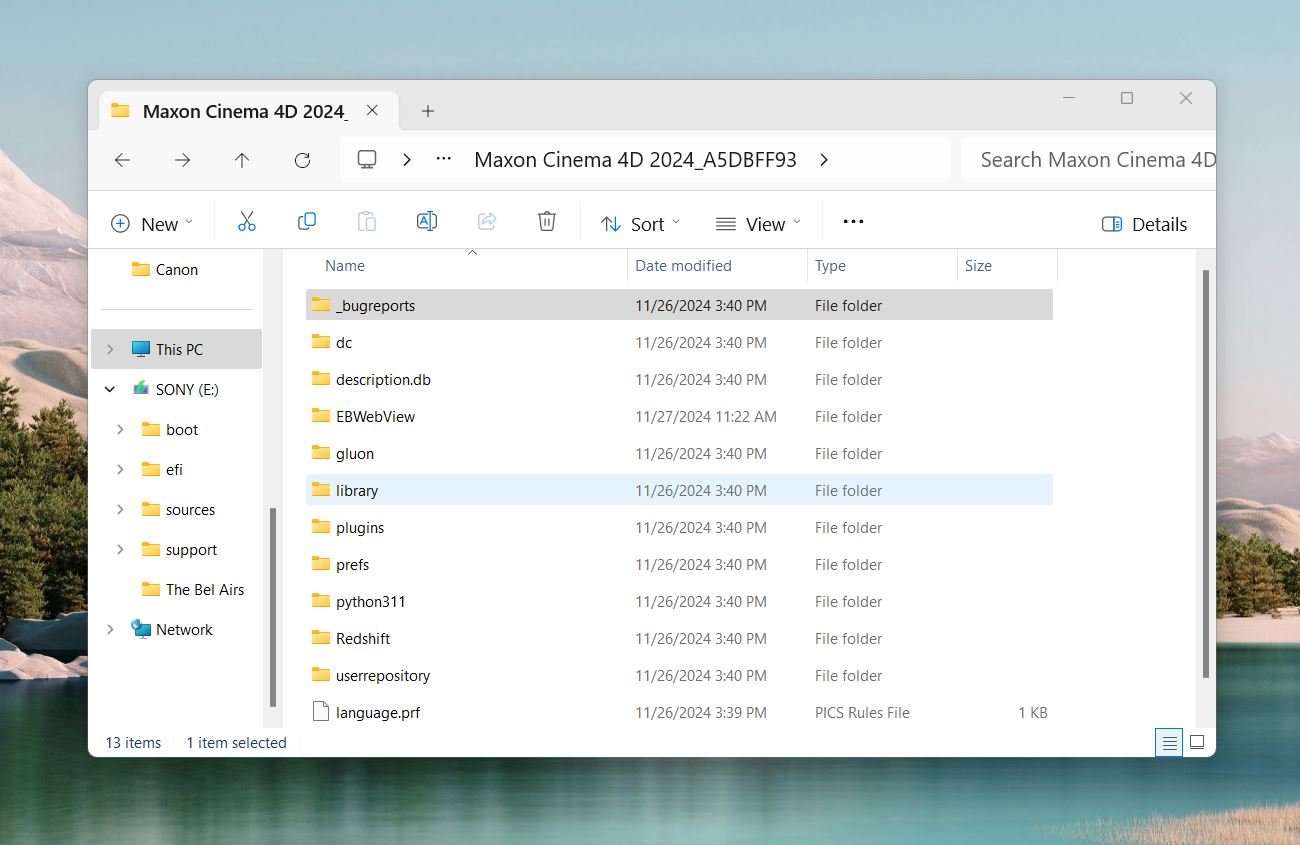Open the See more ellipsis menu
The image size is (1300, 845).
tap(853, 222)
